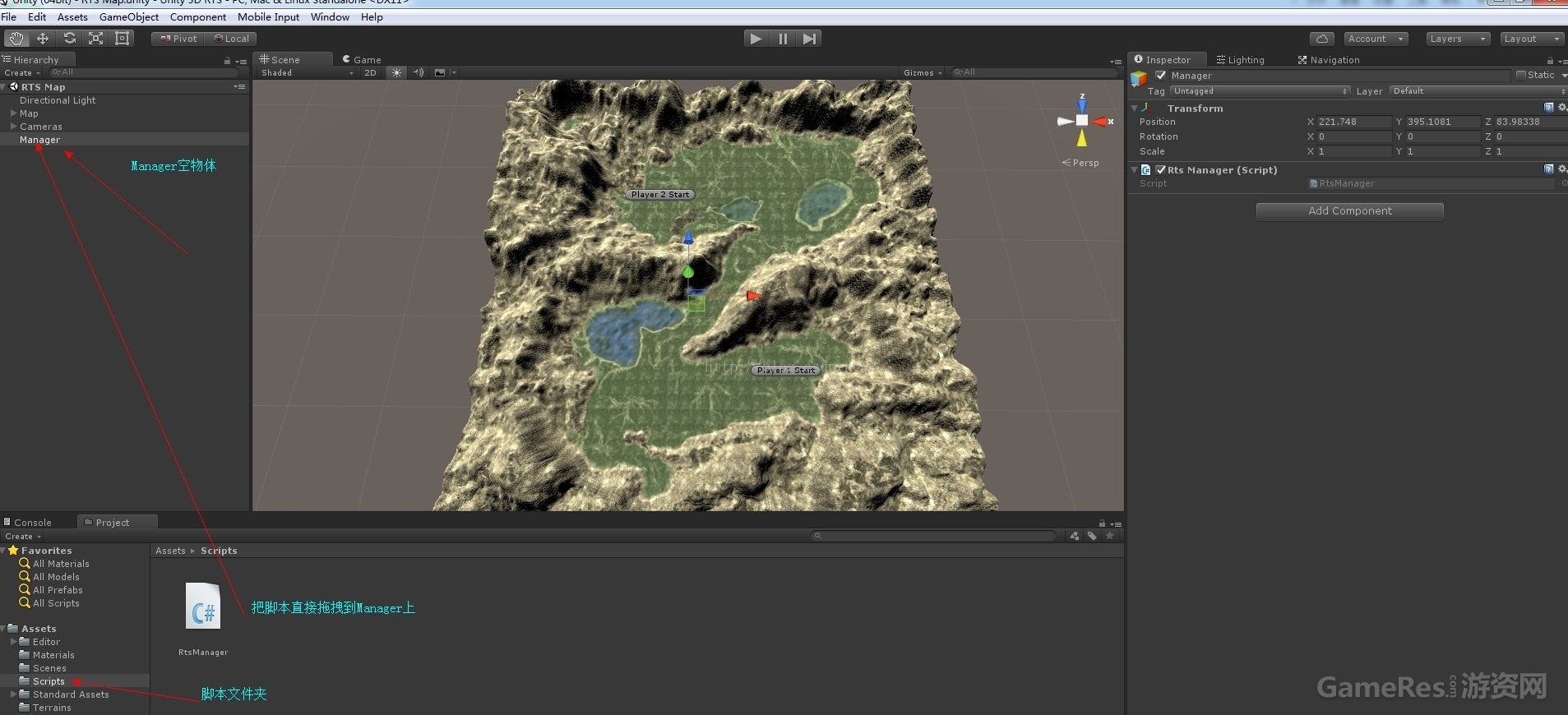Image resolution: width=1568 pixels, height=715 pixels.
Task: Start Play mode
Action: point(756,39)
